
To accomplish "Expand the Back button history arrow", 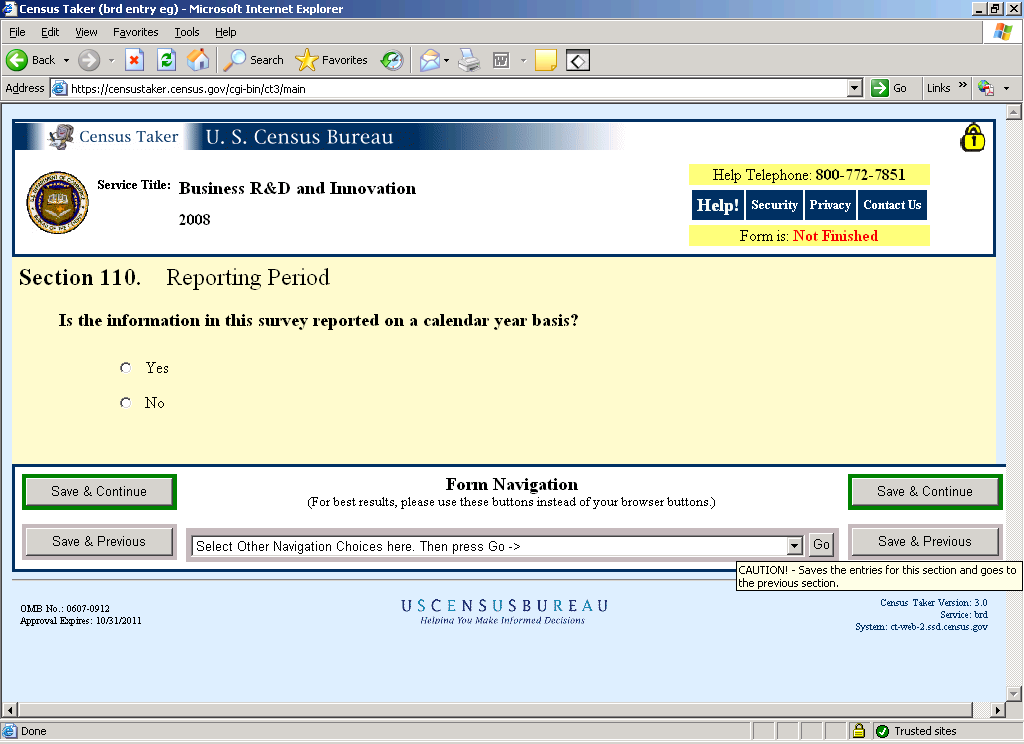I will coord(67,60).
